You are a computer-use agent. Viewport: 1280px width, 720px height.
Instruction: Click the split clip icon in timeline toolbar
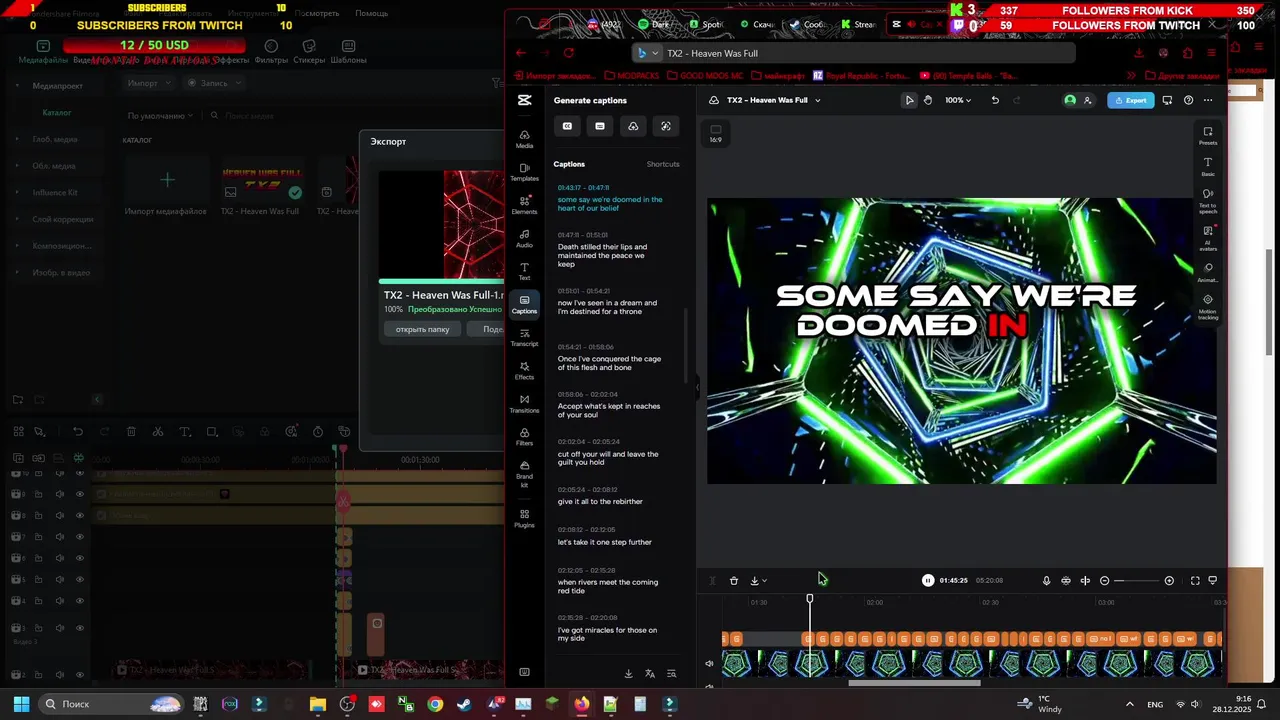[x=1085, y=581]
